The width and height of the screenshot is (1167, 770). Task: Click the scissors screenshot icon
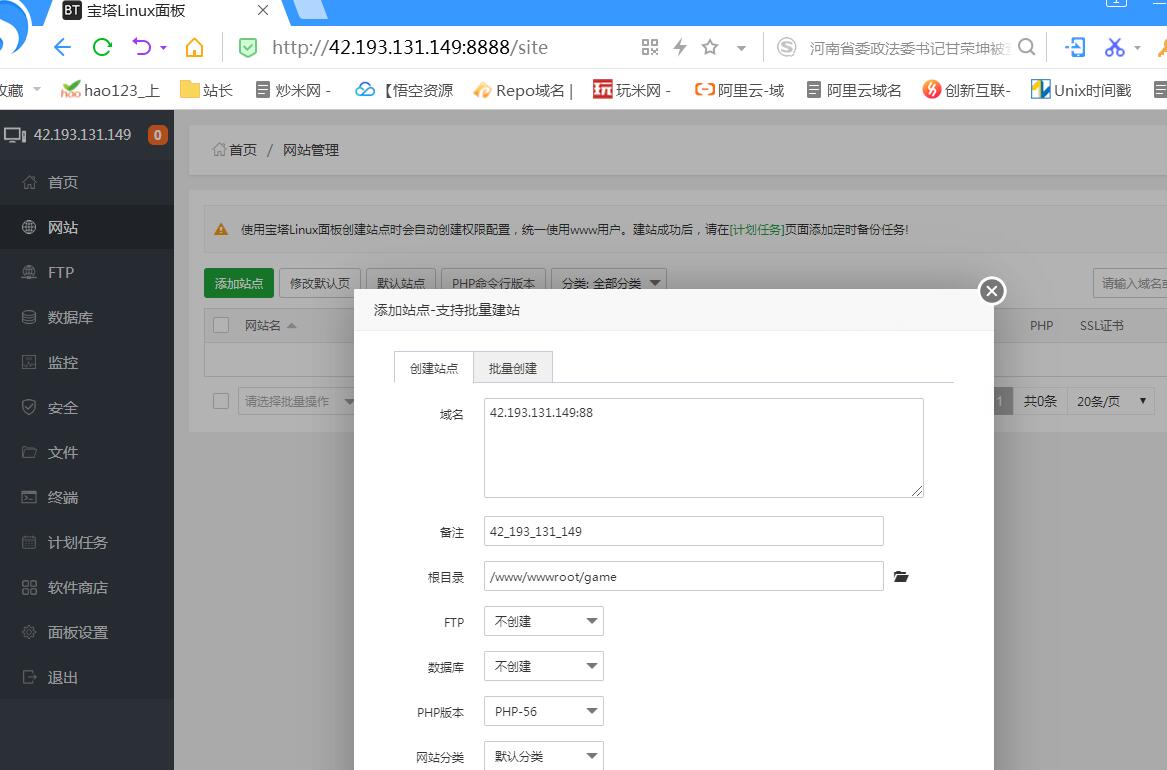coord(1114,47)
